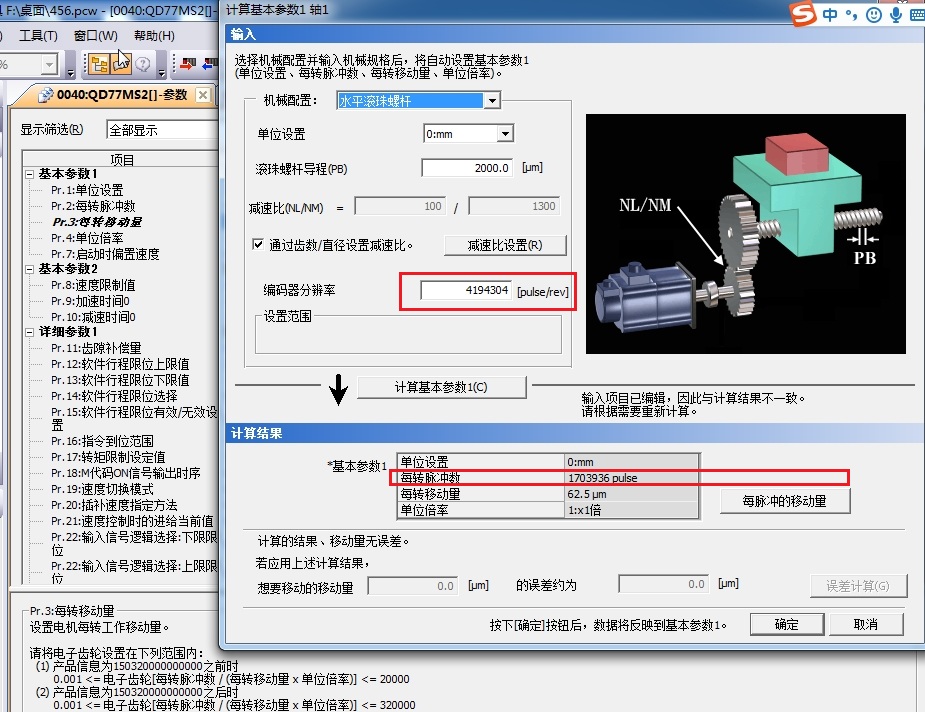The width and height of the screenshot is (925, 712).
Task: Collapse the 基本参数1 tree node
Action: 29,174
